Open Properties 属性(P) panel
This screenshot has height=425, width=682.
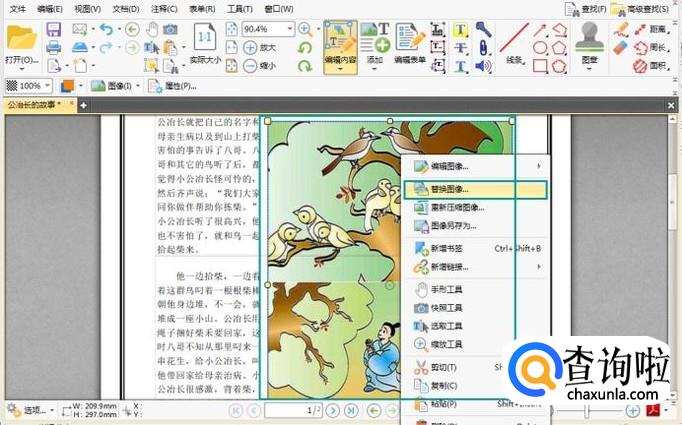coord(172,86)
